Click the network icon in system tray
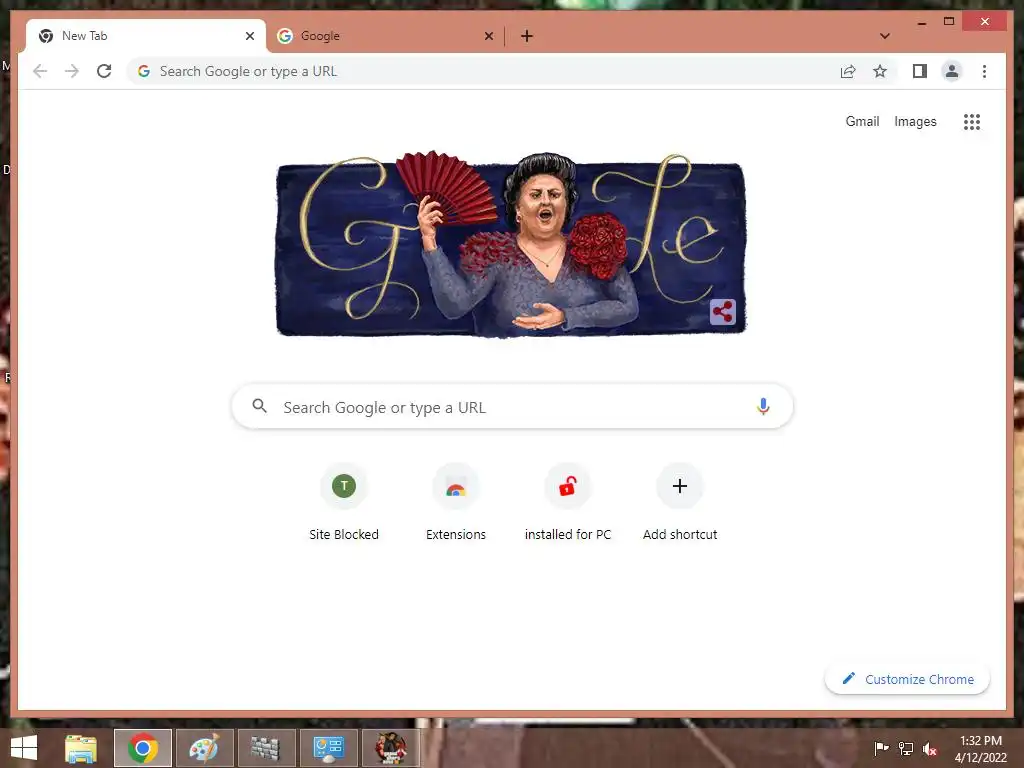1024x768 pixels. (x=906, y=748)
